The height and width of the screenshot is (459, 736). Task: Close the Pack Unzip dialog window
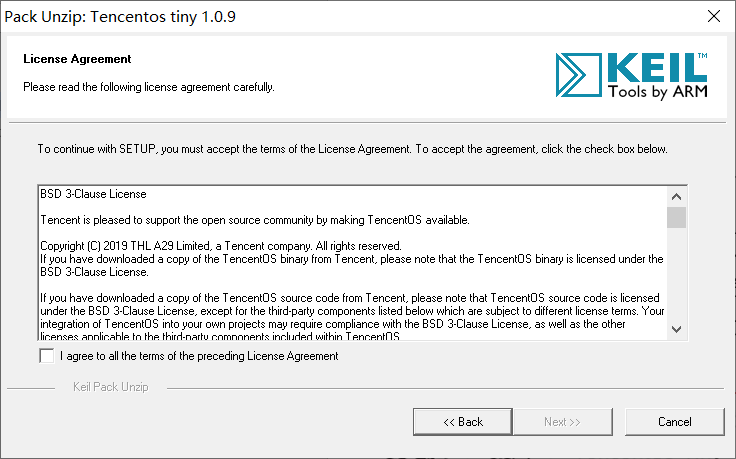[x=714, y=16]
